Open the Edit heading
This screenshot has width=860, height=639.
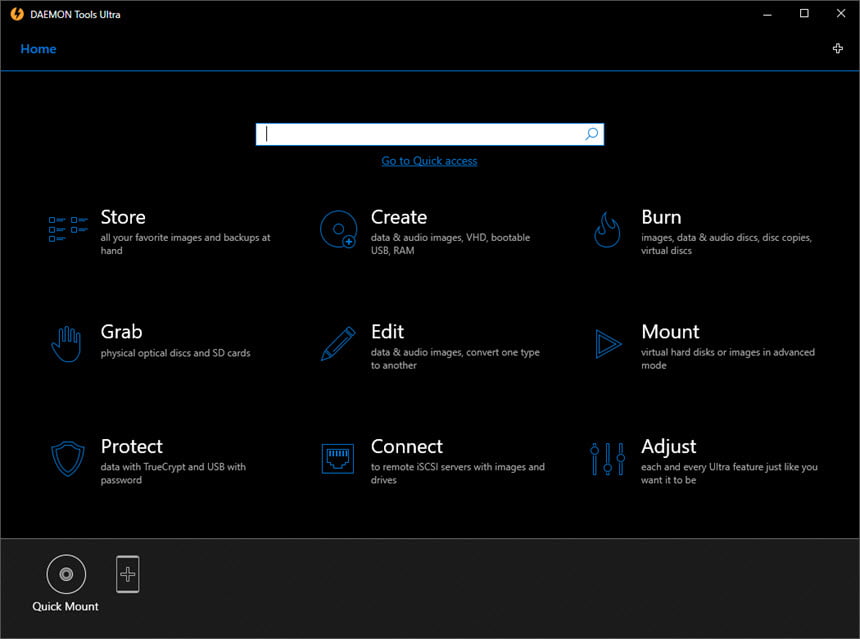tap(388, 332)
